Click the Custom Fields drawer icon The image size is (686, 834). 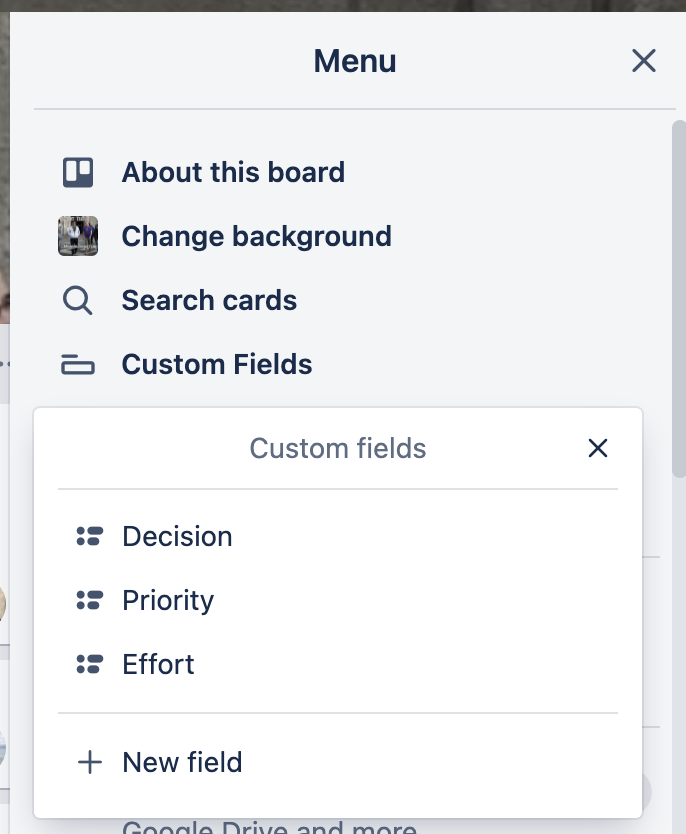point(77,364)
